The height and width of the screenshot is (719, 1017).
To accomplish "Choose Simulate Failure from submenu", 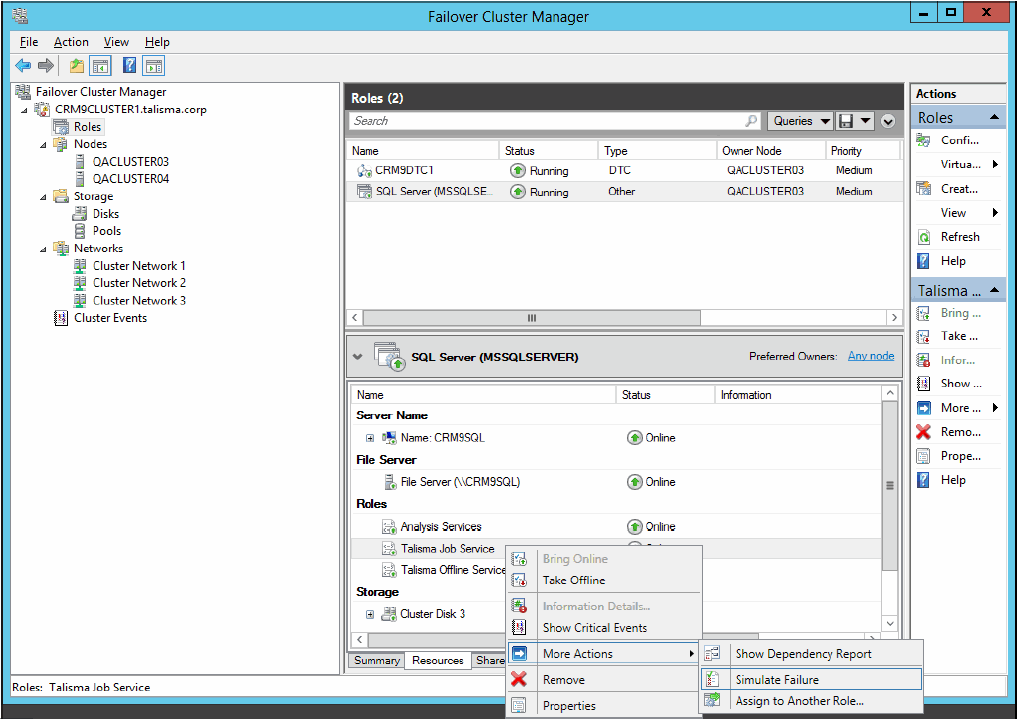I will (777, 679).
